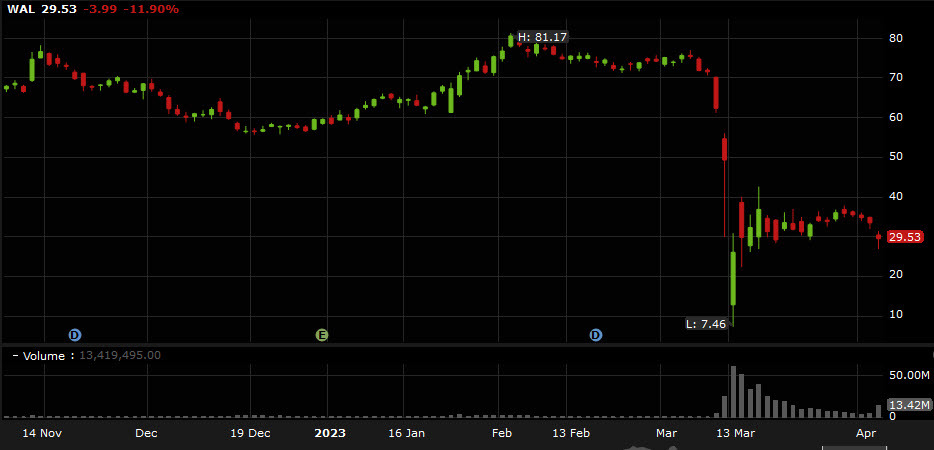Viewport: 934px width, 450px height.
Task: Click the green candle at the 81.17 high
Action: [511, 40]
